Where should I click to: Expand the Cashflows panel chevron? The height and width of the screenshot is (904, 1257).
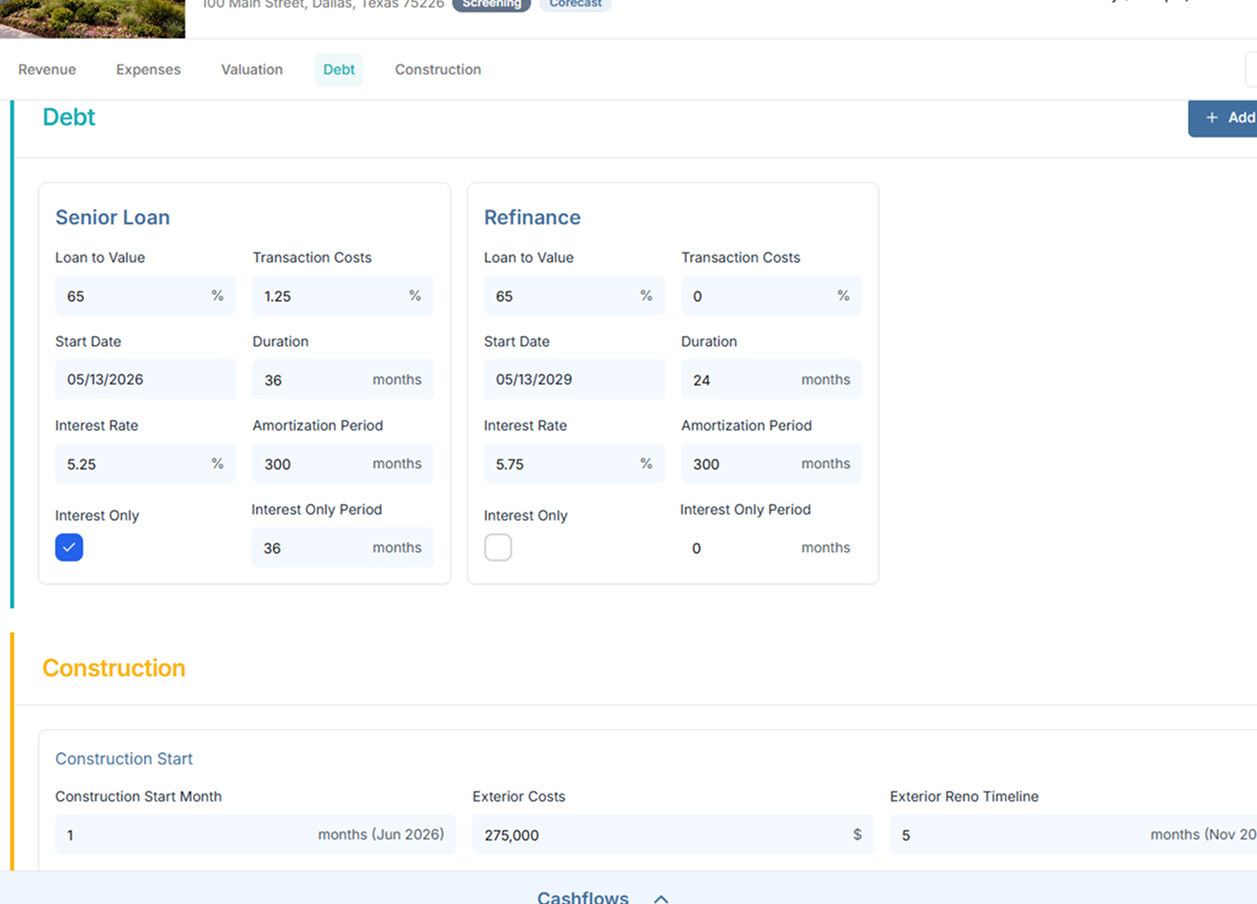coord(661,898)
